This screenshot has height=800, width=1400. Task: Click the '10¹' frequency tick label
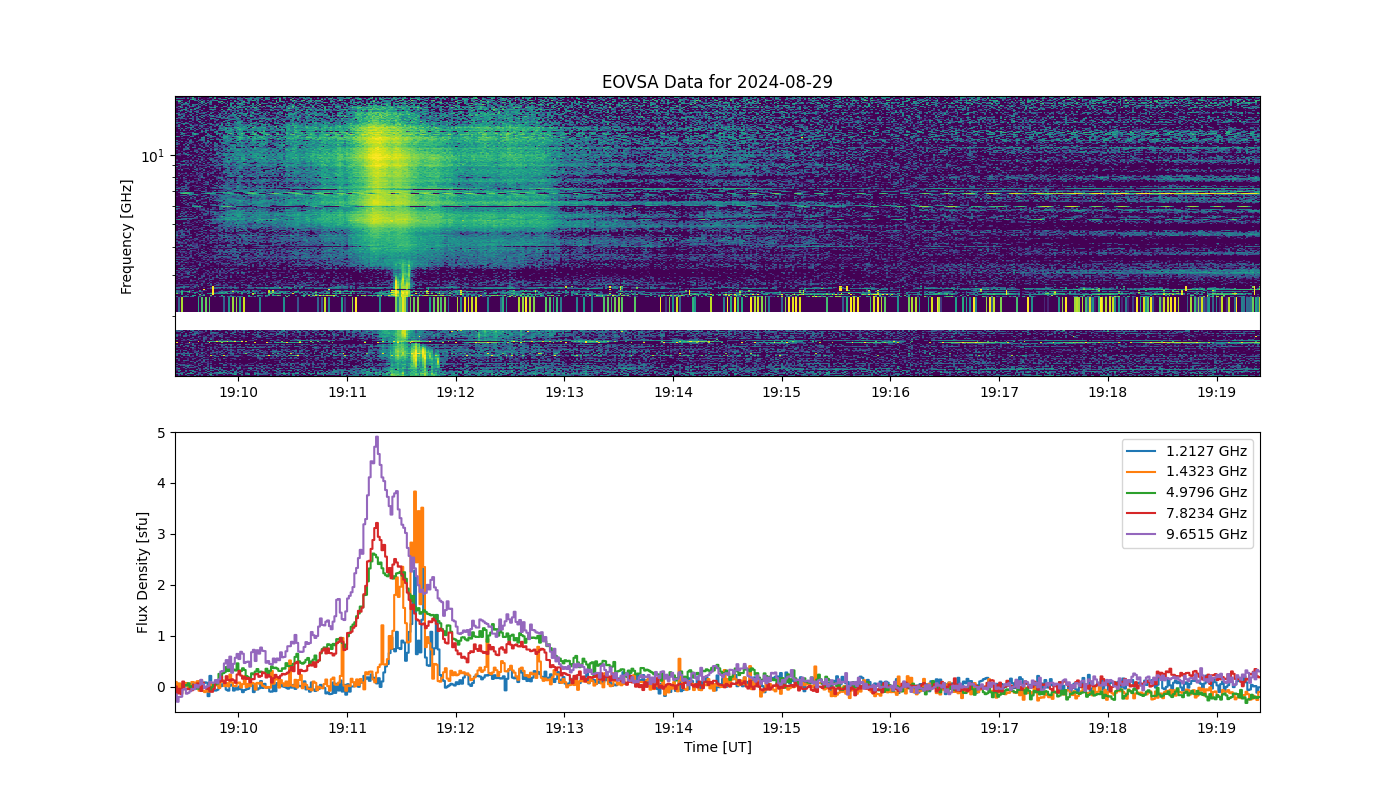(x=152, y=156)
